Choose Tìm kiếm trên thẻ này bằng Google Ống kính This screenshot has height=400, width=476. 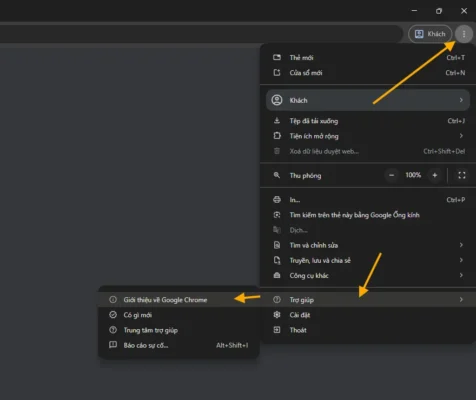[x=368, y=215]
